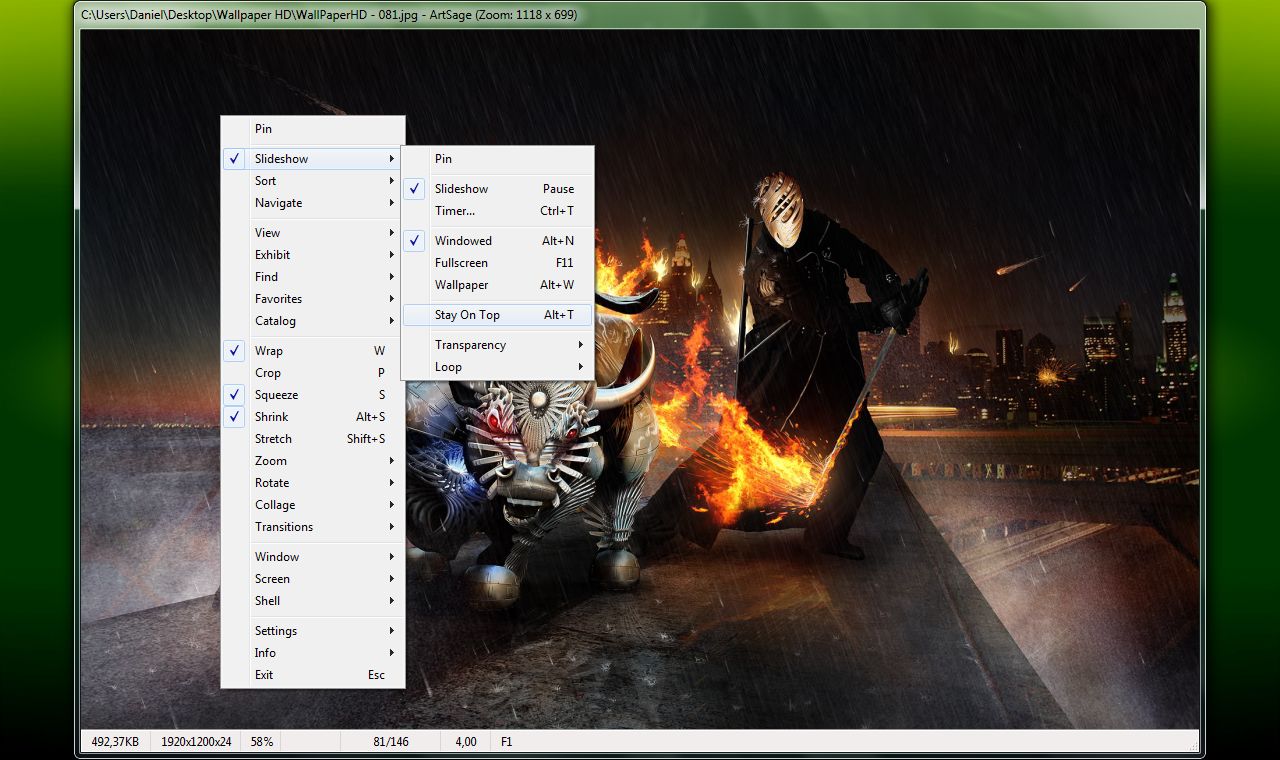Image resolution: width=1280 pixels, height=760 pixels.
Task: Toggle the Wrap option
Action: [313, 351]
